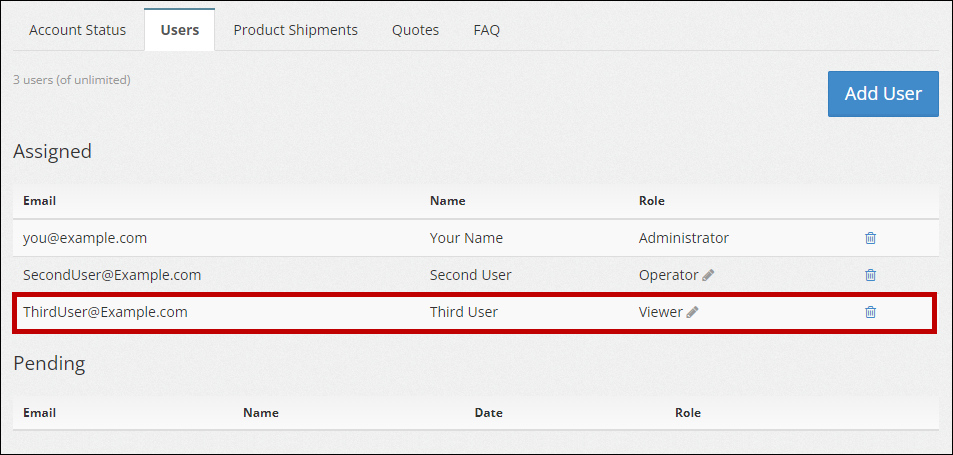Open the Account Status tab
Image resolution: width=953 pixels, height=455 pixels.
(78, 30)
